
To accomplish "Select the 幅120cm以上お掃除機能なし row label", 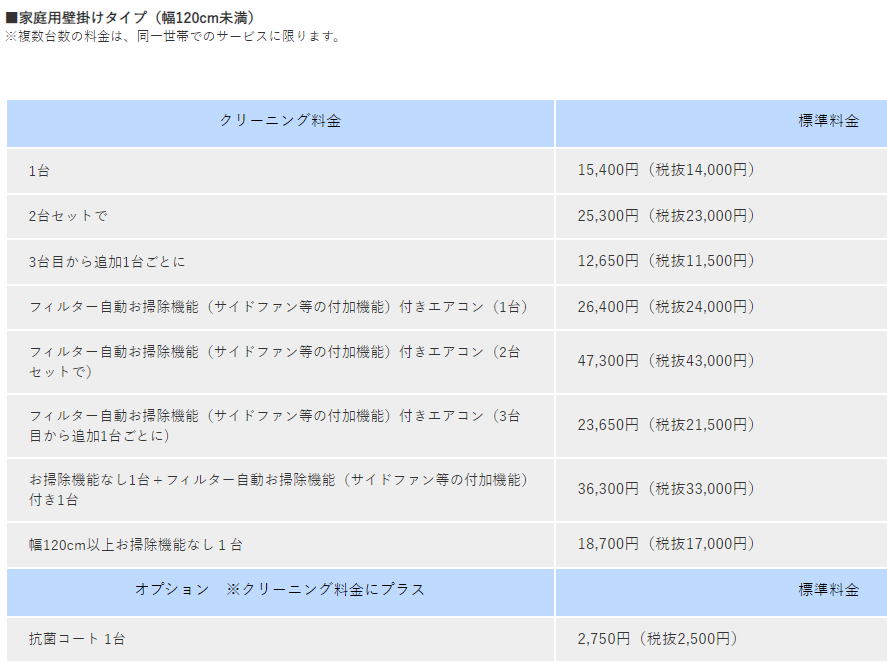I will (136, 545).
